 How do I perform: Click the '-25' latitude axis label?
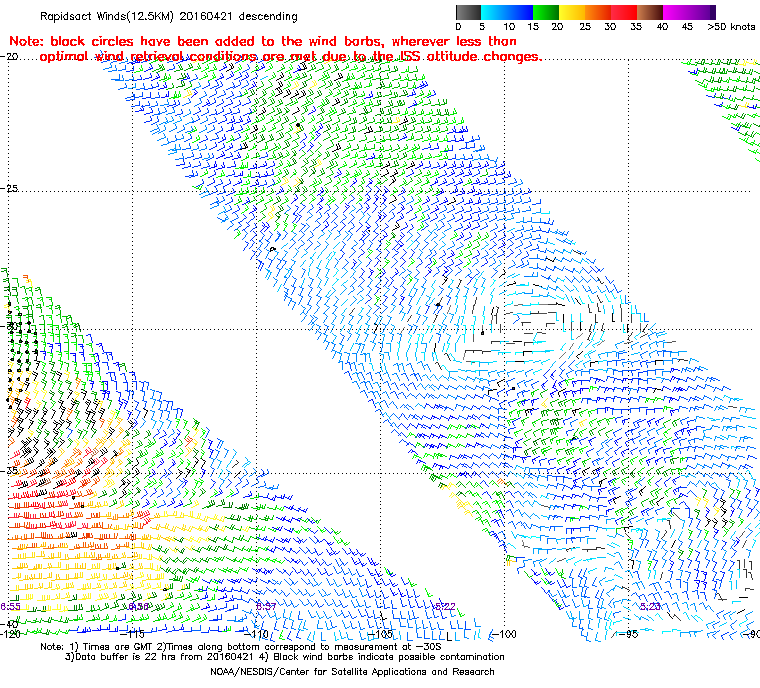tap(9, 188)
